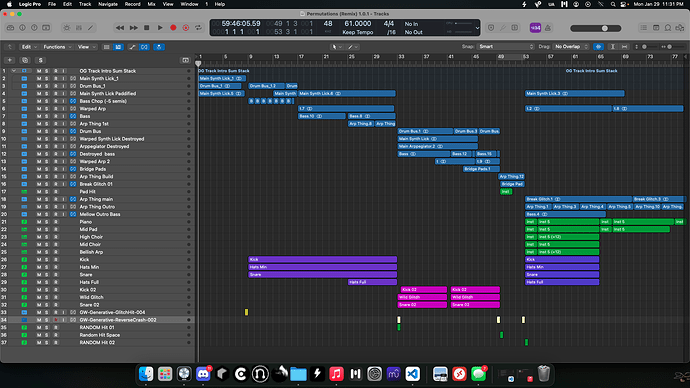
Task: Solo the Kick track
Action: [46, 260]
